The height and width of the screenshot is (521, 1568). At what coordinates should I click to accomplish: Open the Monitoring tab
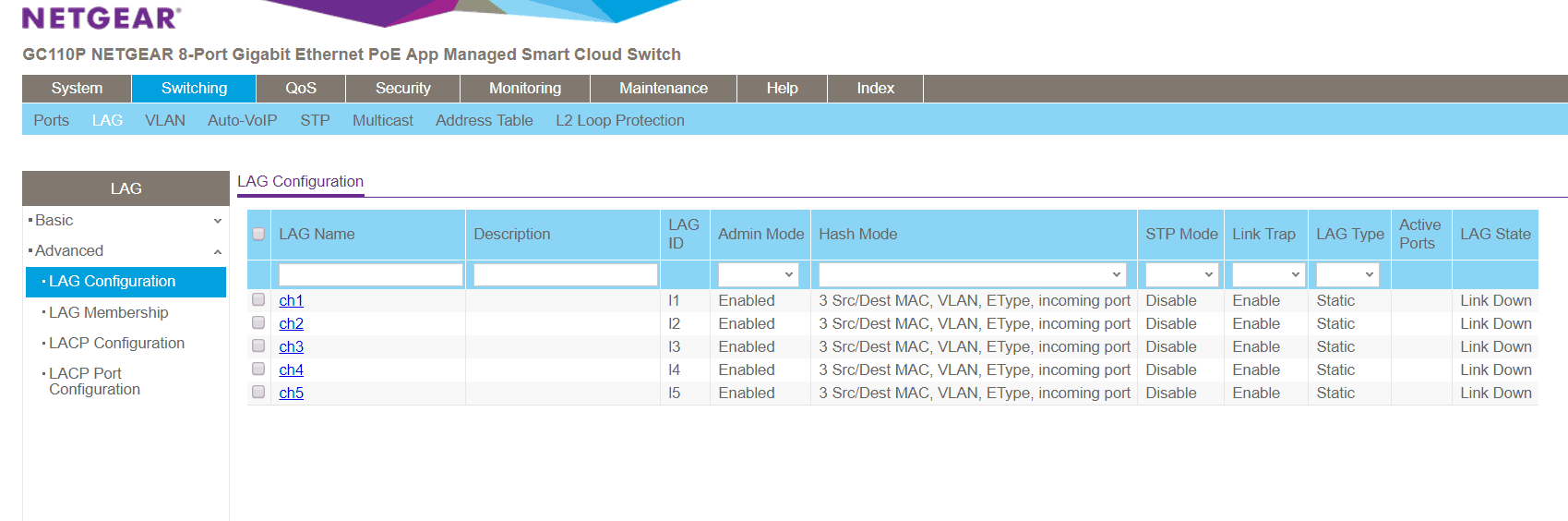[x=524, y=89]
